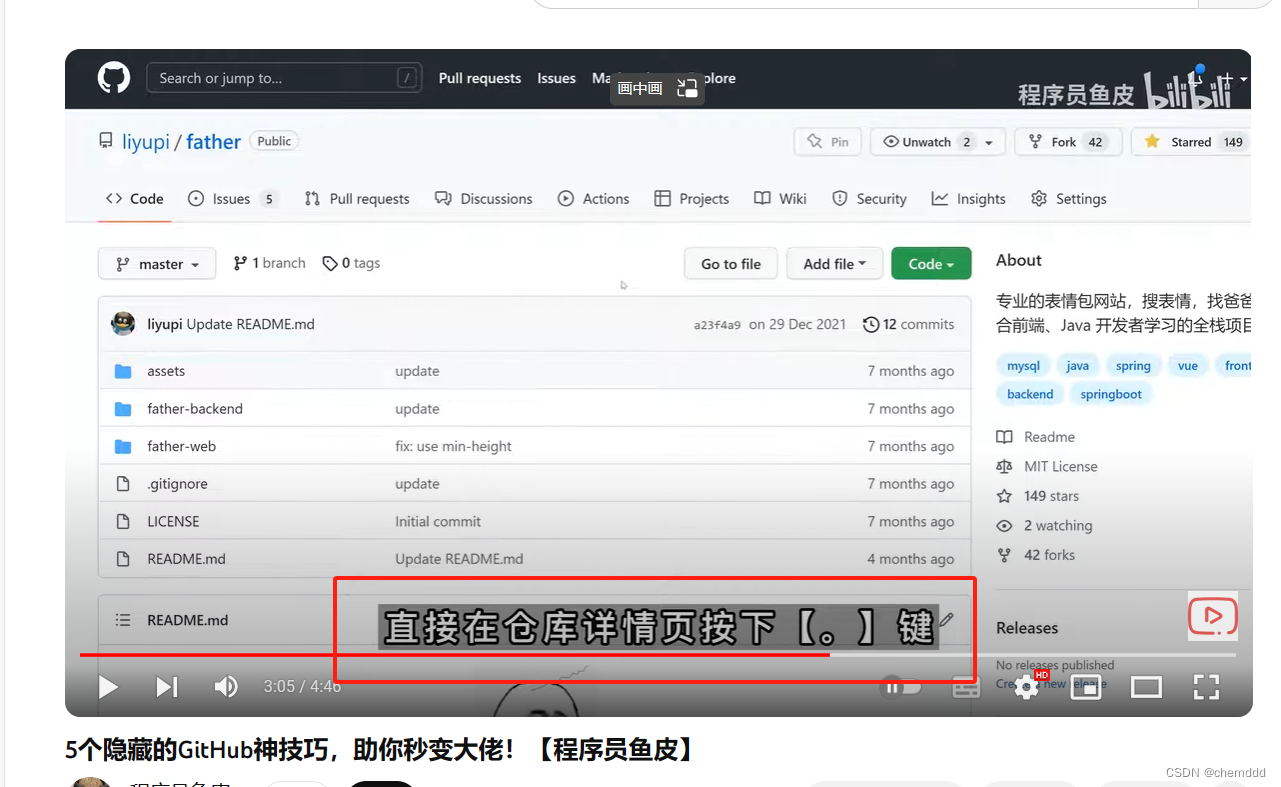Open the assets folder
Viewport: 1281px width, 787px height.
coord(166,371)
